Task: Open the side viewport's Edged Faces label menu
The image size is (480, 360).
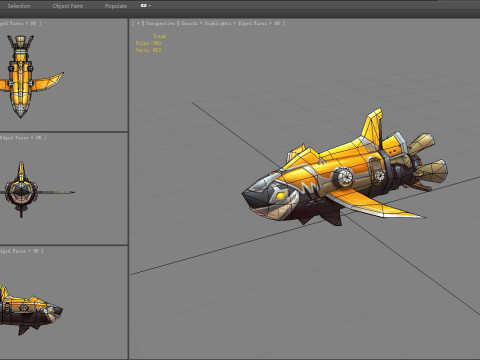Action: pyautogui.click(x=21, y=251)
